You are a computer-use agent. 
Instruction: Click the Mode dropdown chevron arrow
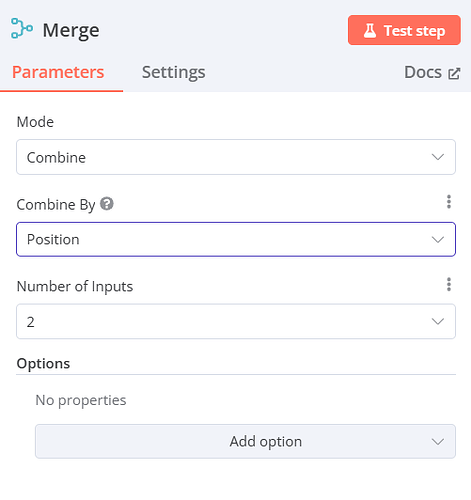coord(438,157)
